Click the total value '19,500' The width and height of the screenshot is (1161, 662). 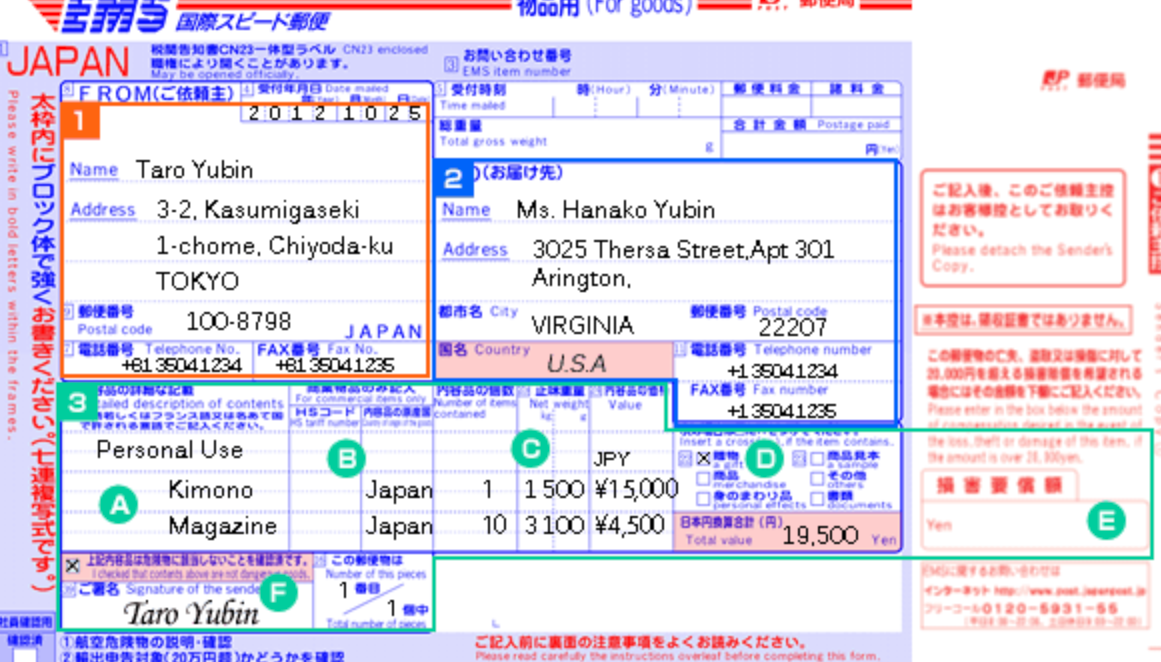(x=820, y=535)
